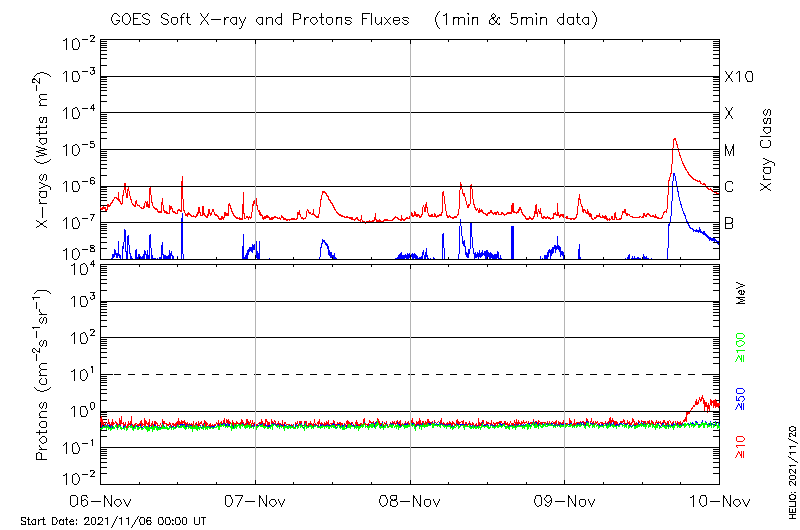Image resolution: width=800 pixels, height=530 pixels.
Task: Click the B class label on right axis
Action: [729, 223]
